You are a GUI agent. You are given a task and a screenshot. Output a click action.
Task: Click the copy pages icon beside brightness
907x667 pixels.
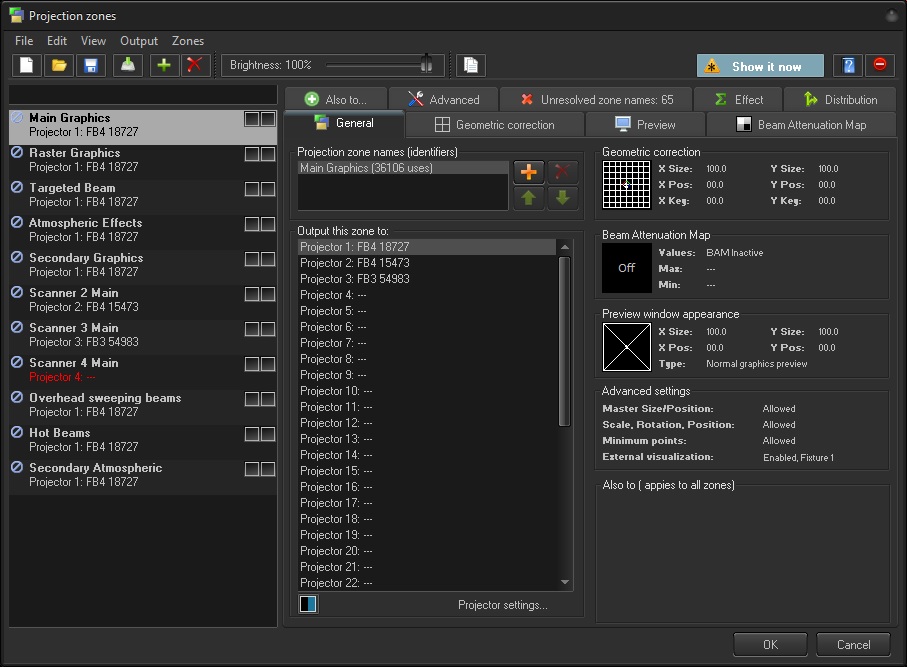click(x=470, y=66)
